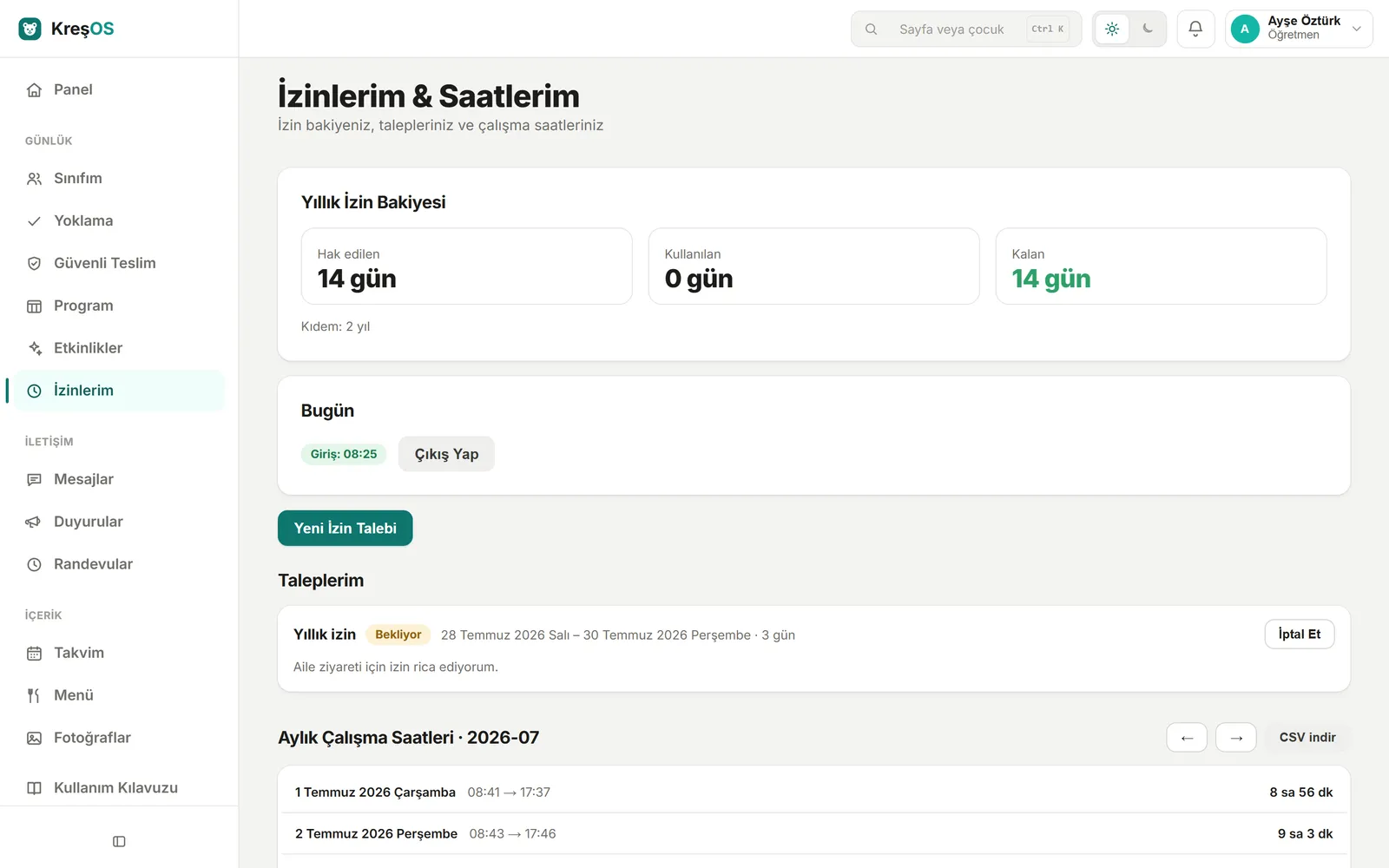Click the 9 sa 3 dk duration
The width and height of the screenshot is (1389, 868).
coord(1305,834)
